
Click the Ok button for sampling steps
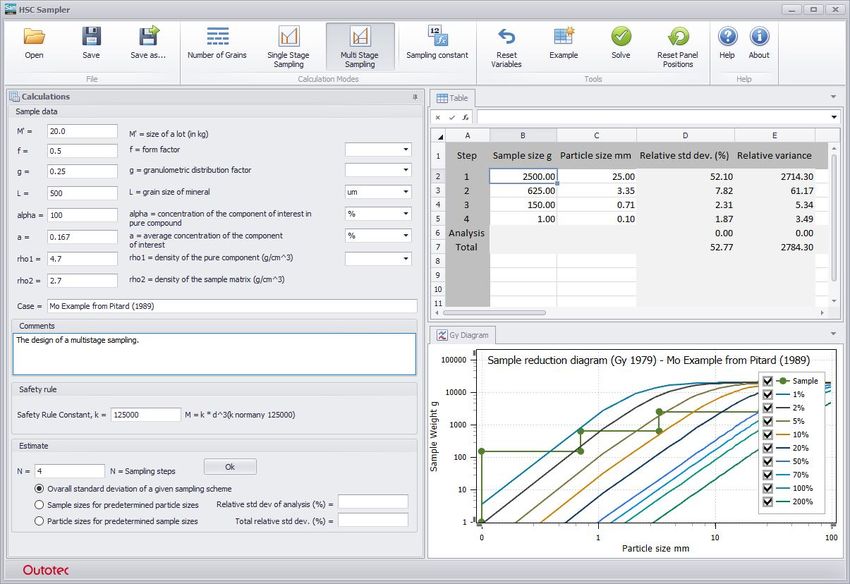click(x=230, y=467)
